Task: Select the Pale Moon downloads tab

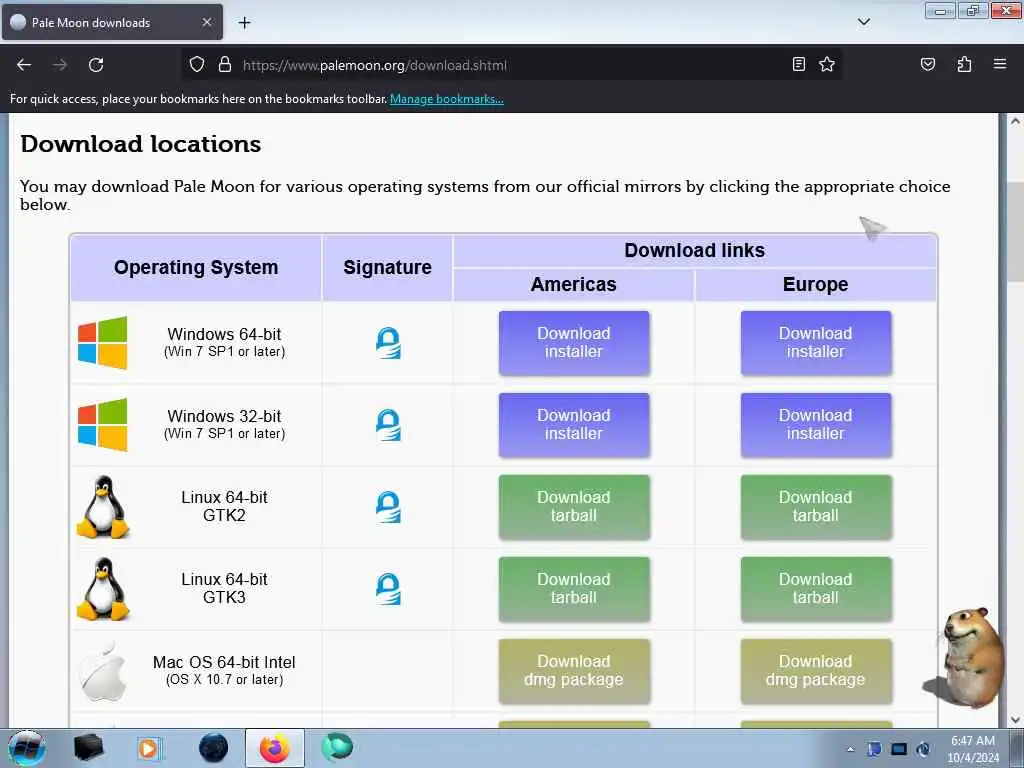Action: [x=112, y=22]
